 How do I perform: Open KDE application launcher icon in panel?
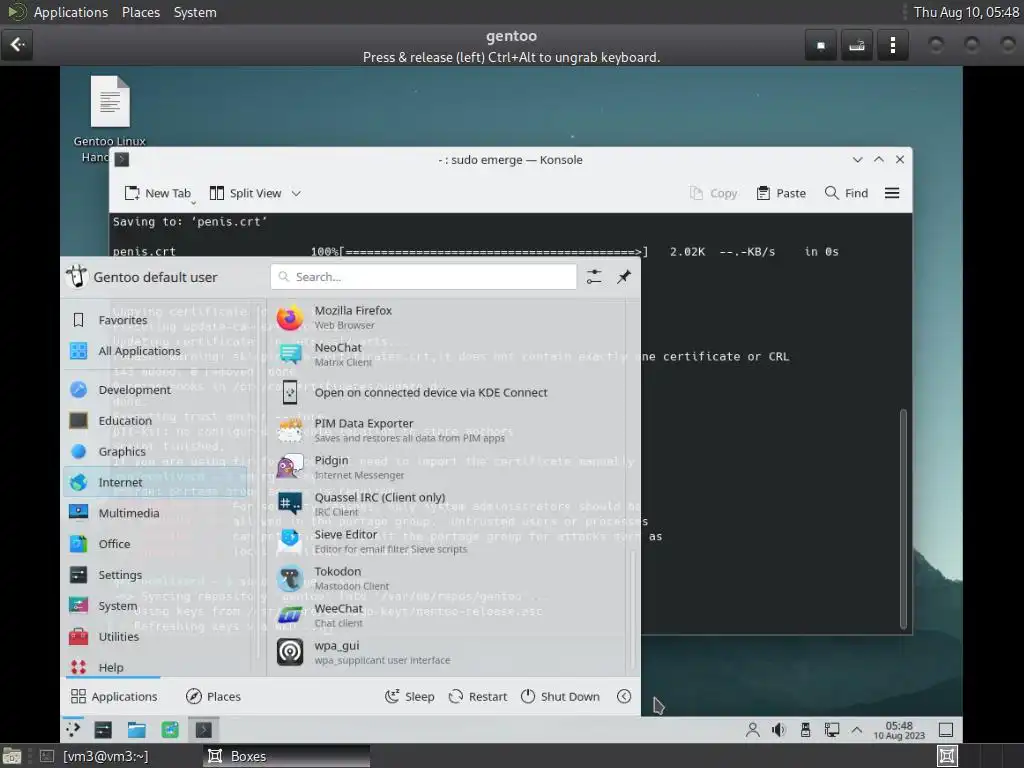pos(73,729)
